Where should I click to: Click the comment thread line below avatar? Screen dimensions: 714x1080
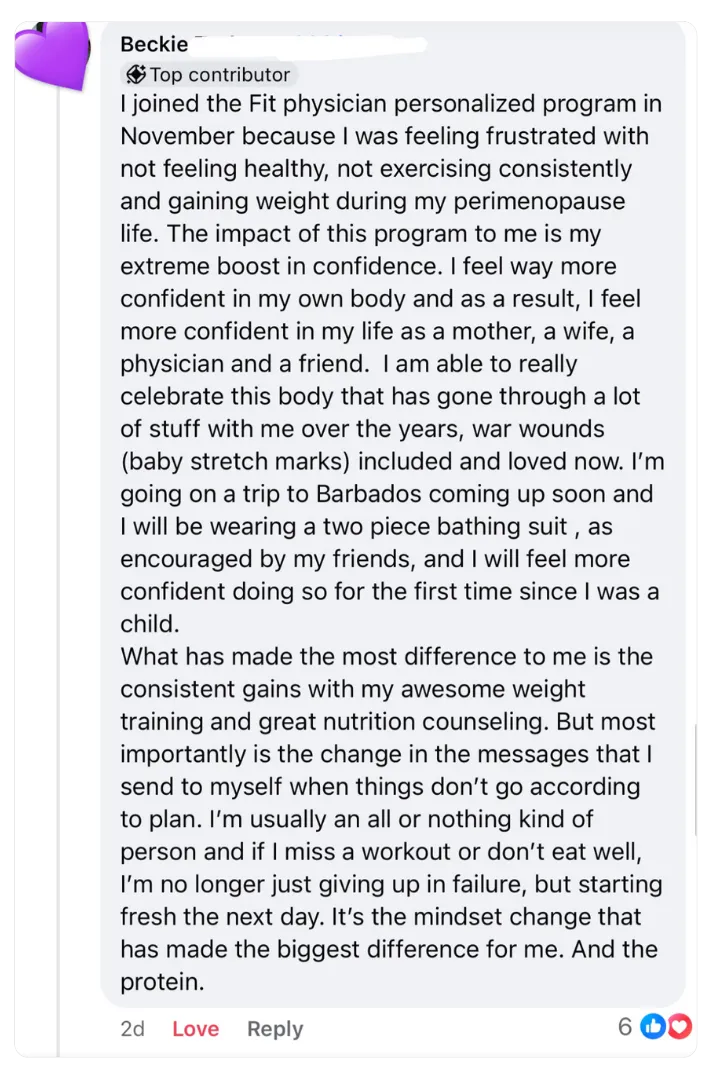click(x=59, y=572)
